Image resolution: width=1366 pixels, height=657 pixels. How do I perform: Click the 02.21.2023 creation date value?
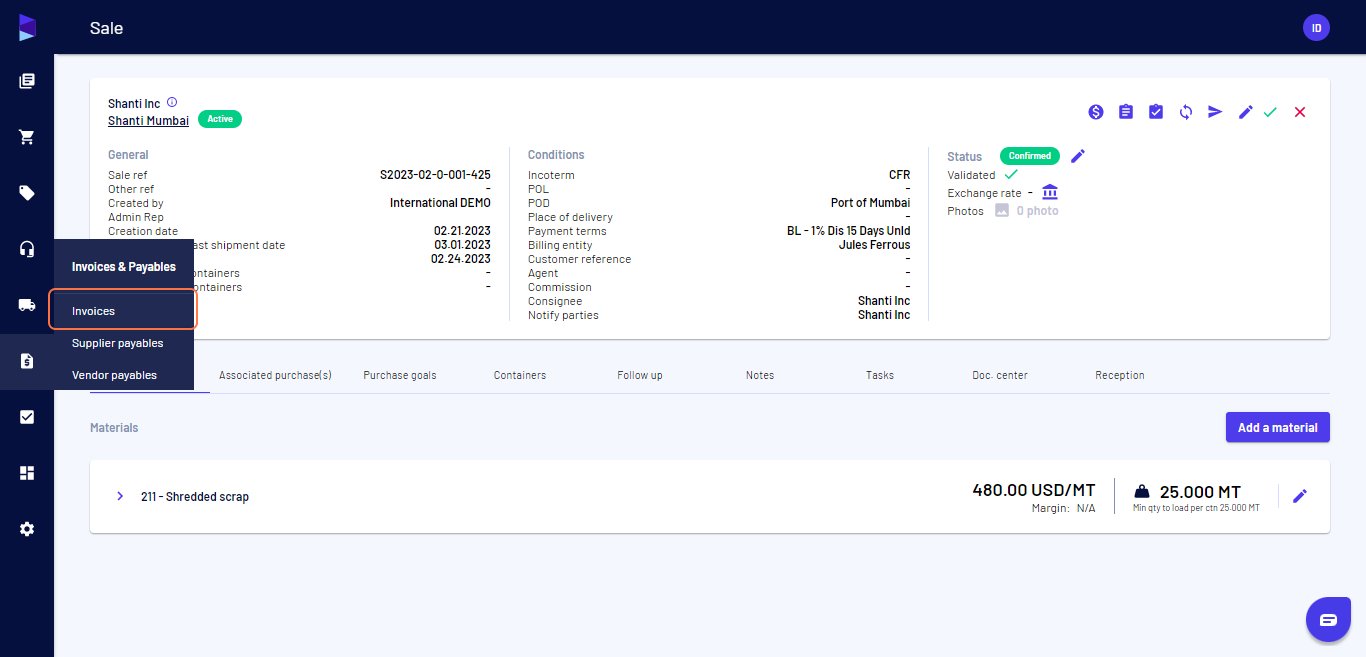point(462,231)
